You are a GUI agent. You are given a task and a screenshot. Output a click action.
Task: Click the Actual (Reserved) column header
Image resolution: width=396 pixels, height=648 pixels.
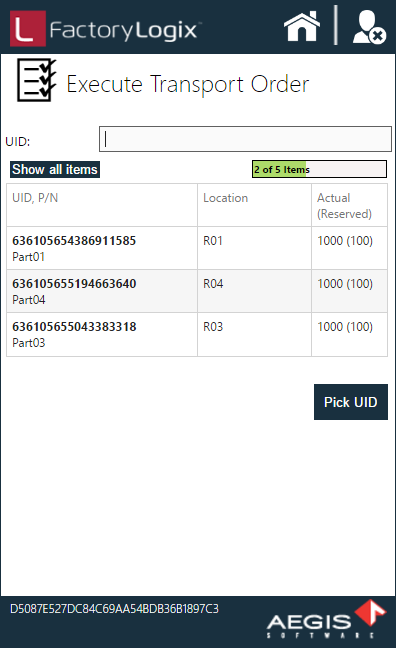pos(349,205)
